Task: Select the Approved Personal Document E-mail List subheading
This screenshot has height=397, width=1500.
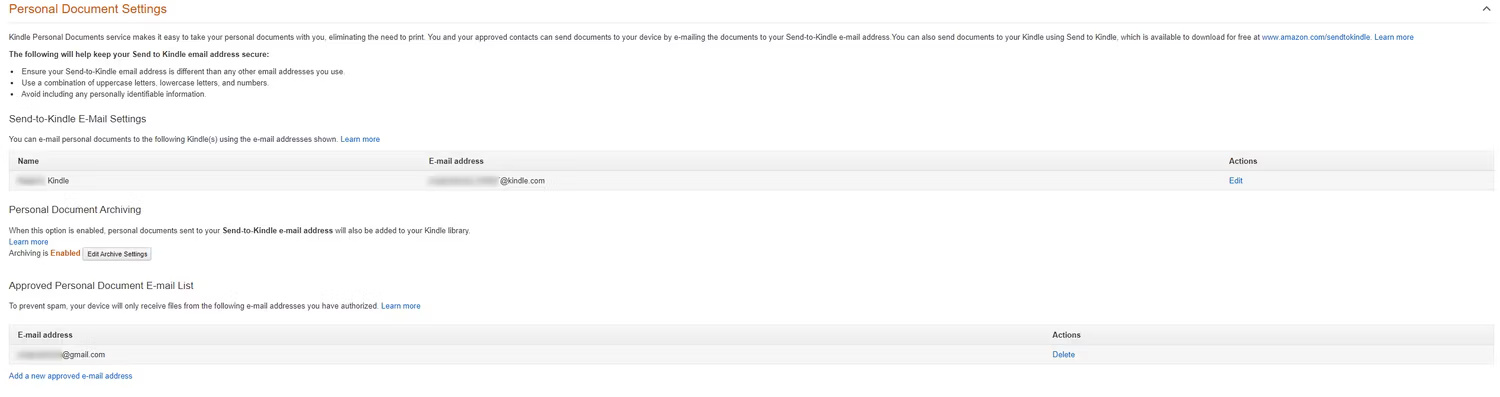Action: click(101, 286)
